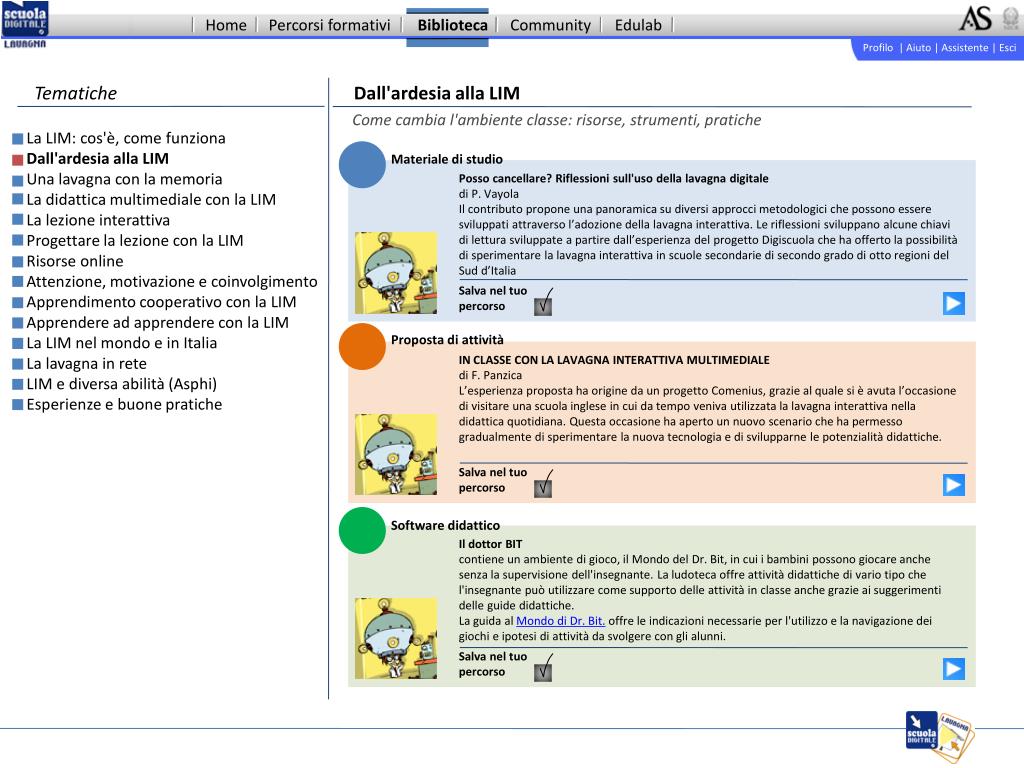
Task: Click blue bullet next to La lavagna in rete
Action: click(18, 364)
